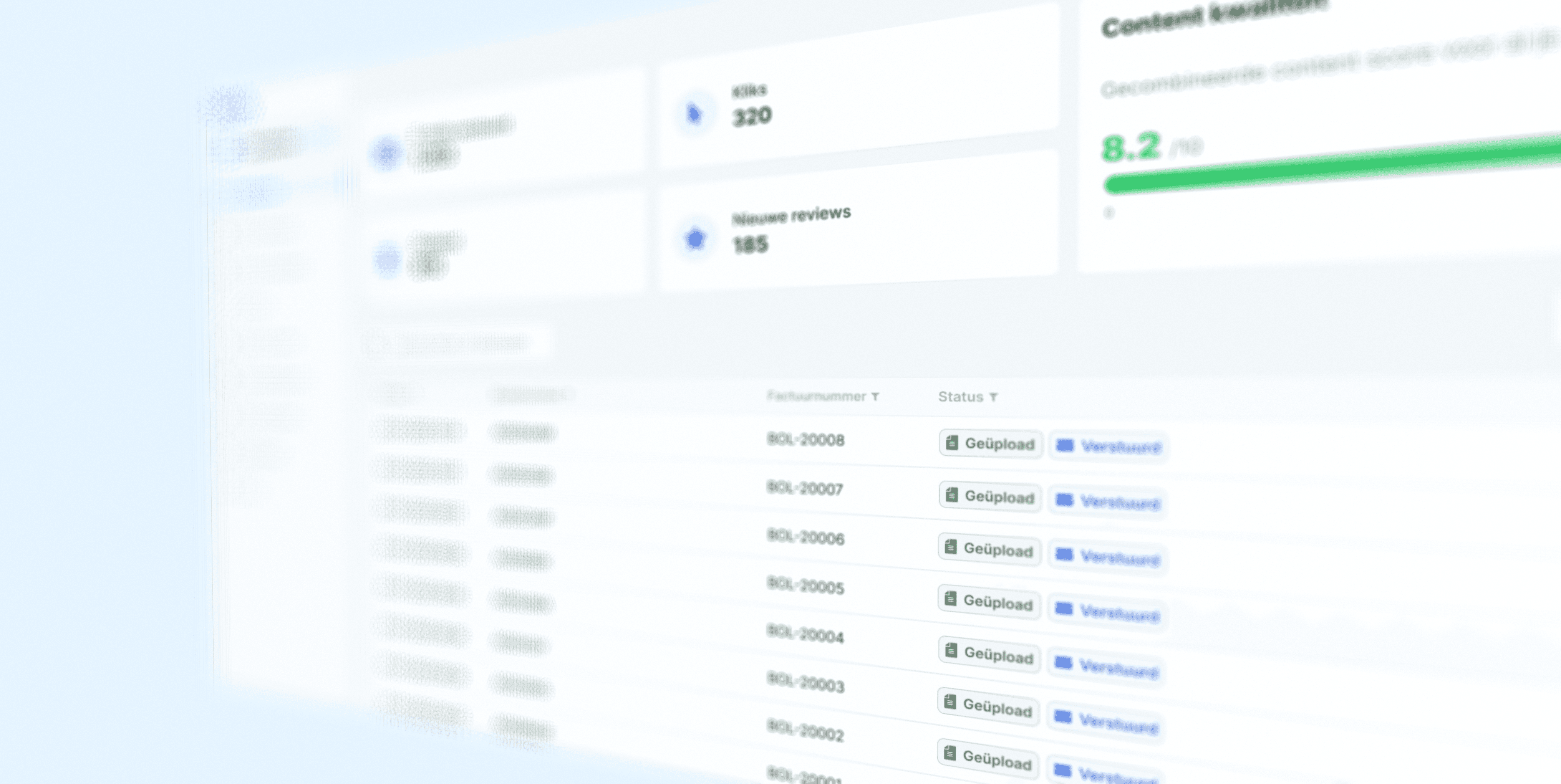Click the Kliks cursor icon
Screen dimensions: 1561x784
tap(694, 113)
